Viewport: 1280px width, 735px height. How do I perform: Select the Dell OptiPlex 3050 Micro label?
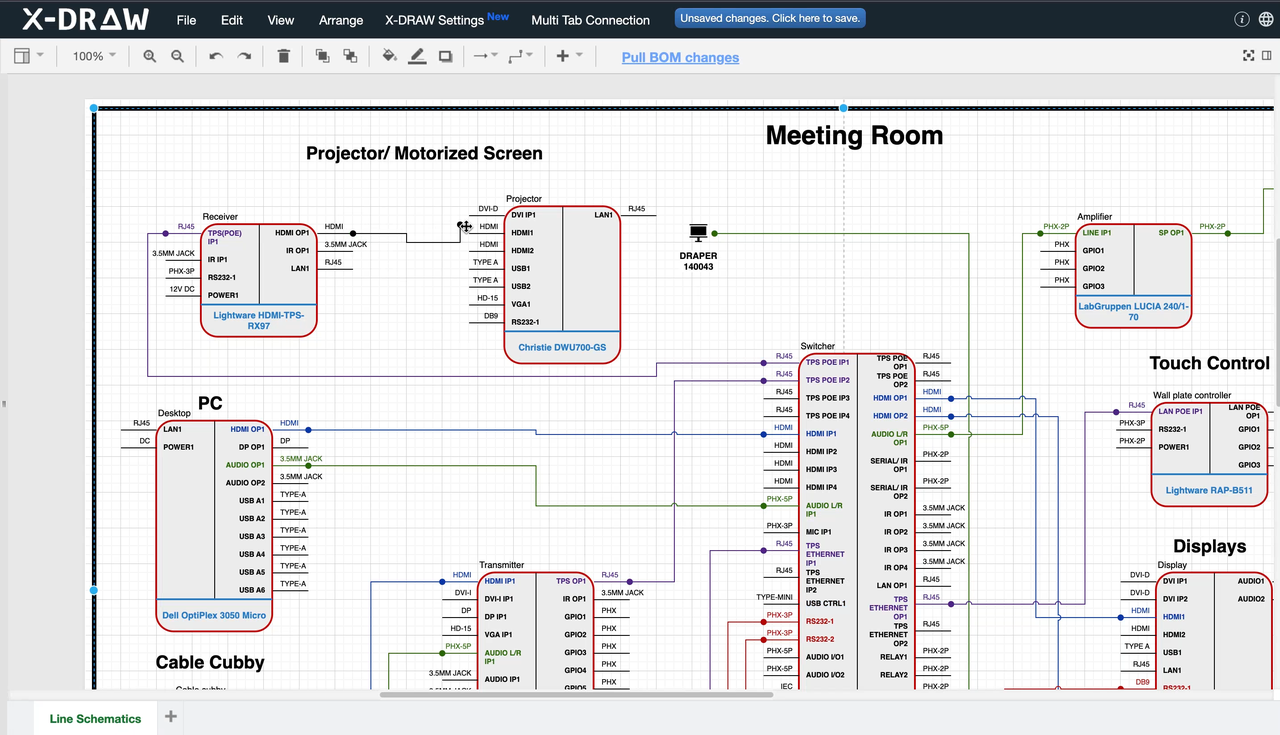pos(214,615)
